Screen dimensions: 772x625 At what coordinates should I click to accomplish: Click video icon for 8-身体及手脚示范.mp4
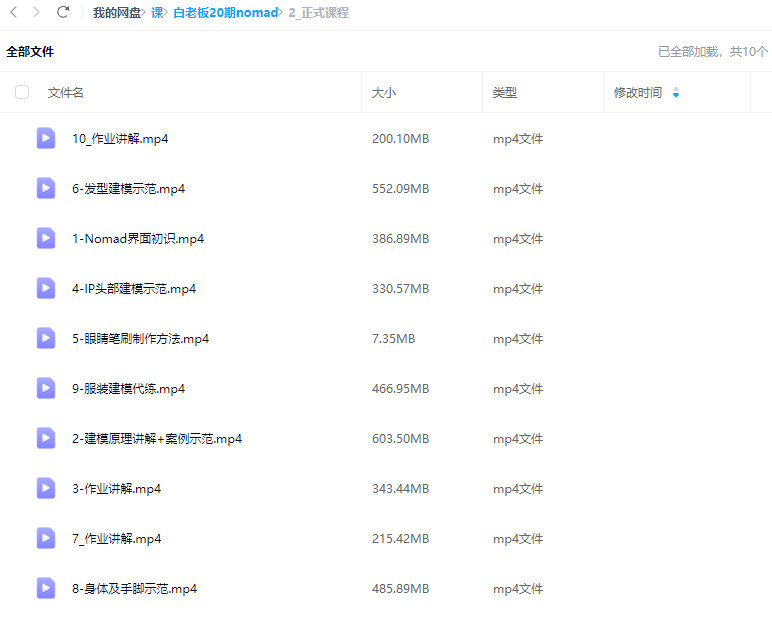46,588
